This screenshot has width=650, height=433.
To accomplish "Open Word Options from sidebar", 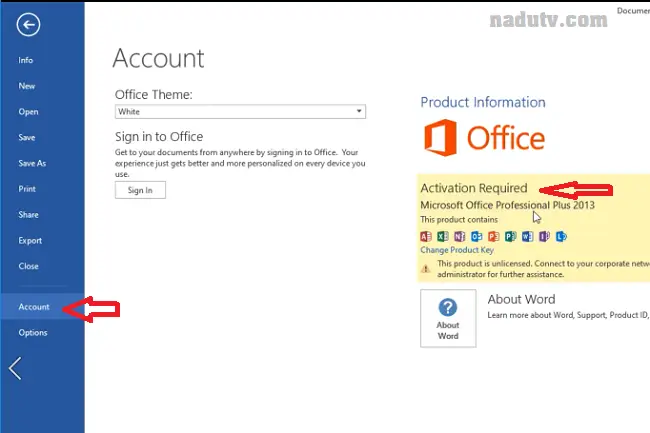I will [33, 332].
